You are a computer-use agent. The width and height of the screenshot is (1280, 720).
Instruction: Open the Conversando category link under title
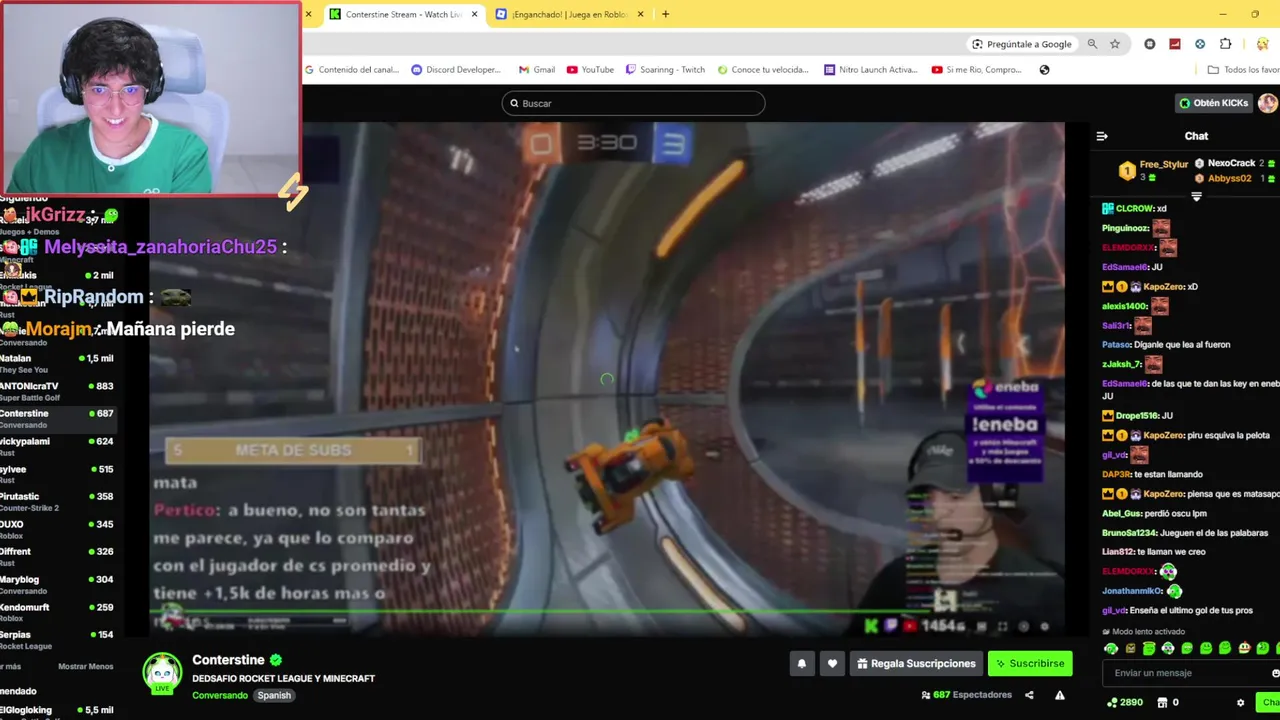point(220,695)
